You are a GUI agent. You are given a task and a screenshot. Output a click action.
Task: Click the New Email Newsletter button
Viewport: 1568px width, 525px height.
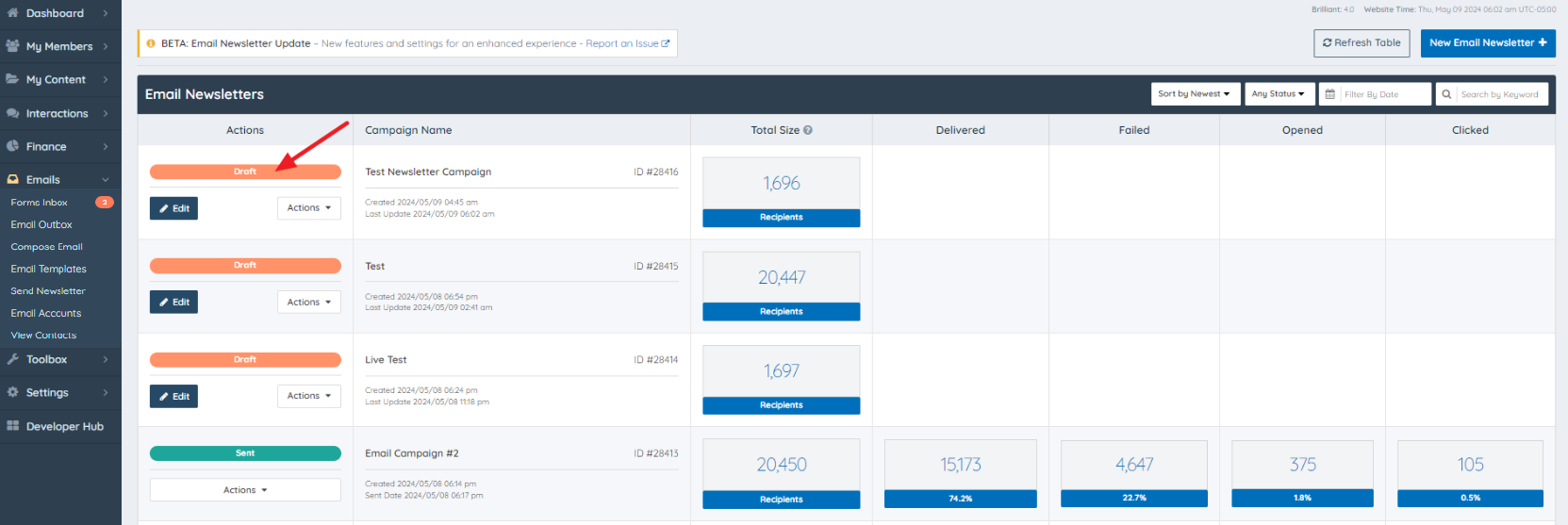(x=1488, y=42)
